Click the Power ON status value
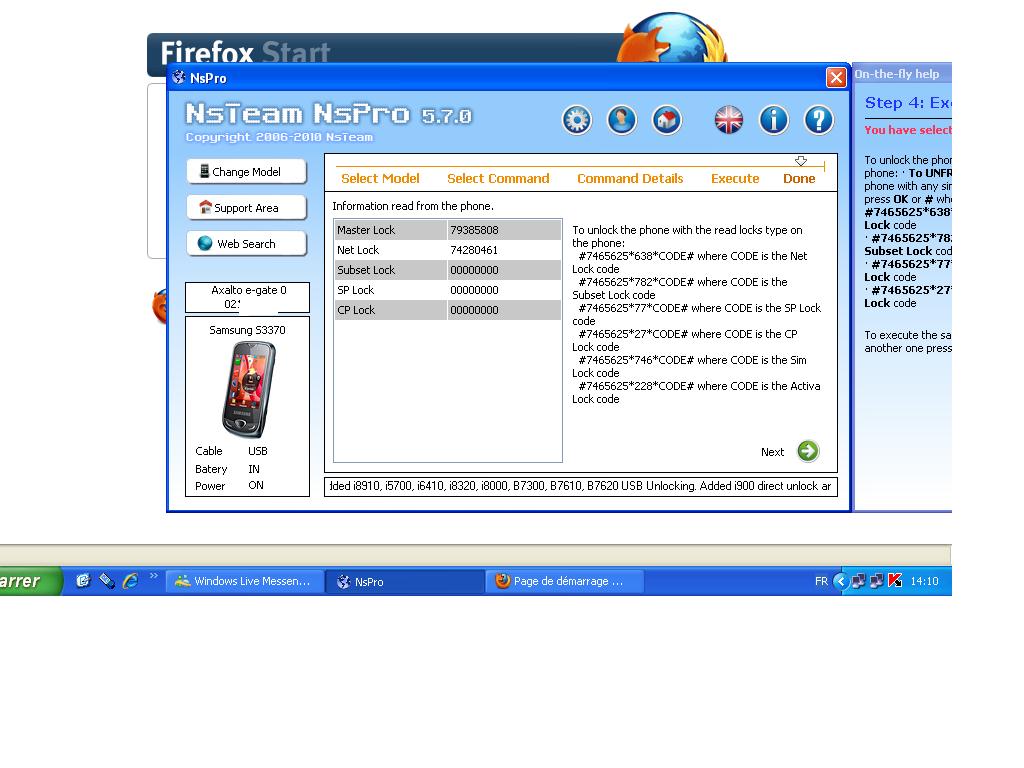Viewport: 1024px width, 768px height. [x=256, y=485]
